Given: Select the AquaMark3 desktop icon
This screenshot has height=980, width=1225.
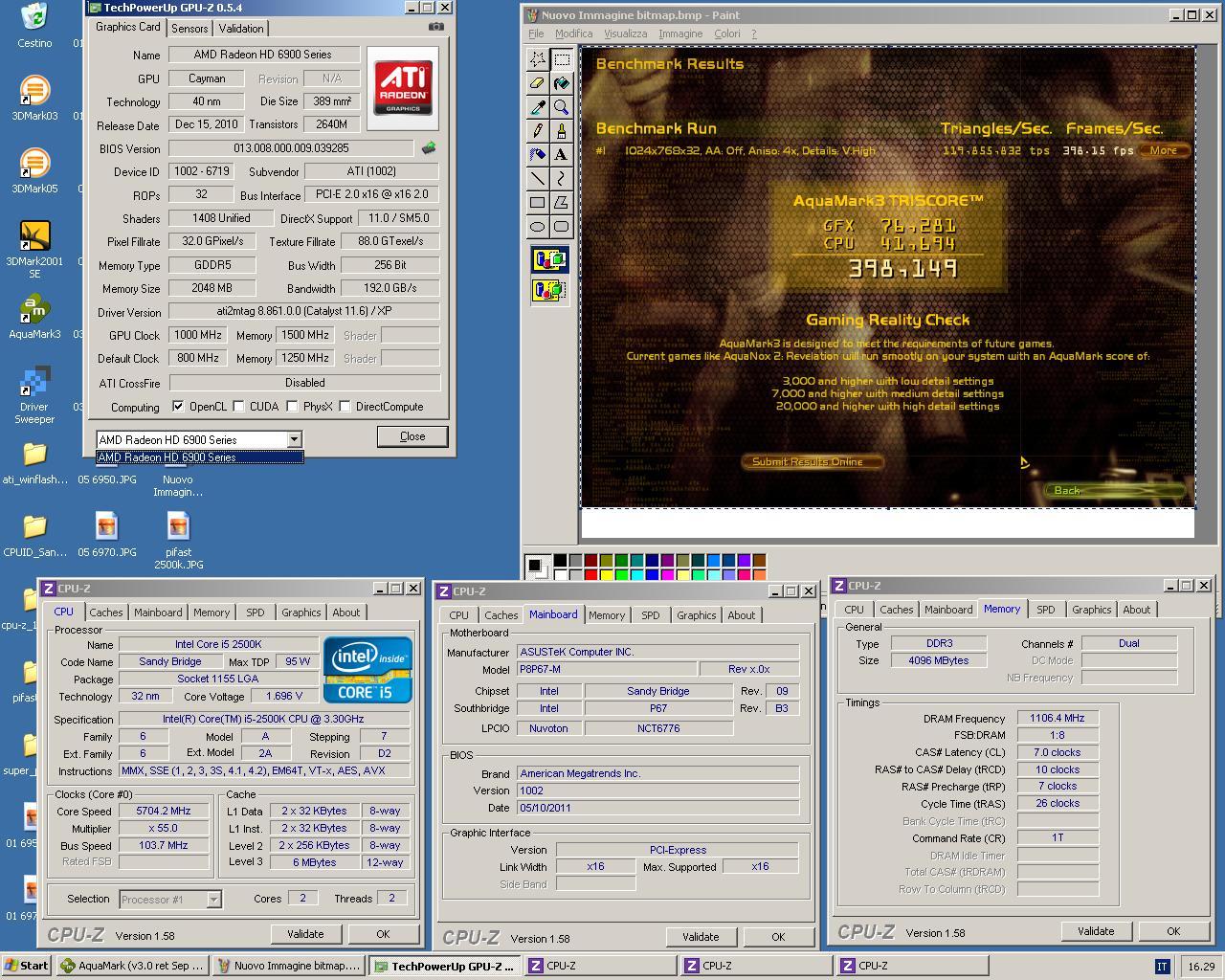Looking at the screenshot, I should (x=34, y=317).
